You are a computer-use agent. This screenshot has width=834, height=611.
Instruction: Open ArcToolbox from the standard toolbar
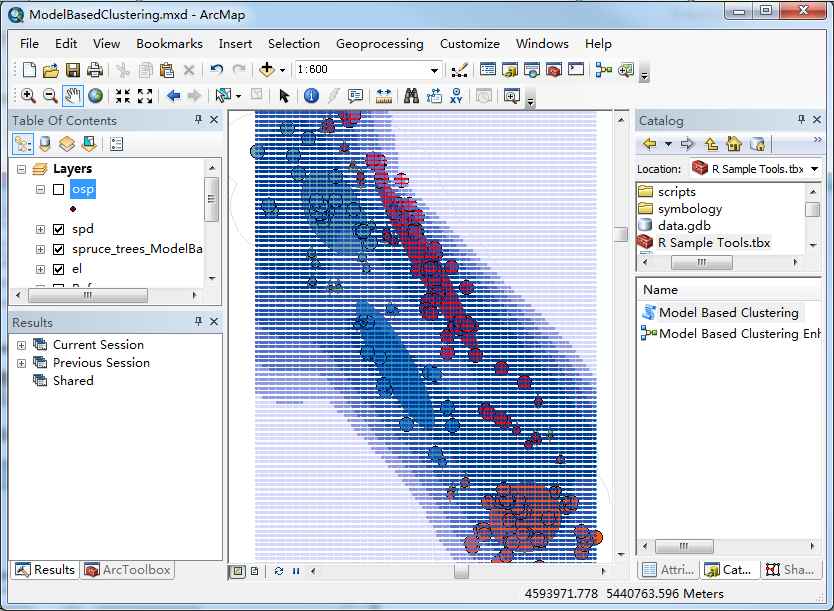point(554,70)
